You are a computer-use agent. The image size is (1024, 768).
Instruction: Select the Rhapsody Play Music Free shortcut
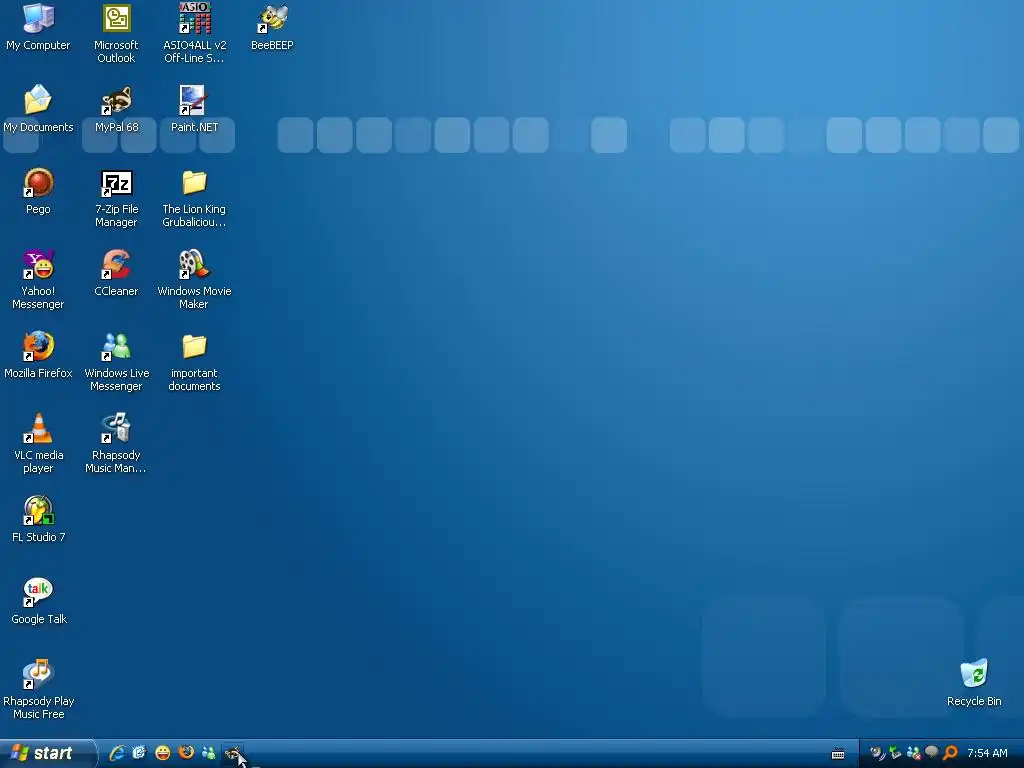(38, 690)
